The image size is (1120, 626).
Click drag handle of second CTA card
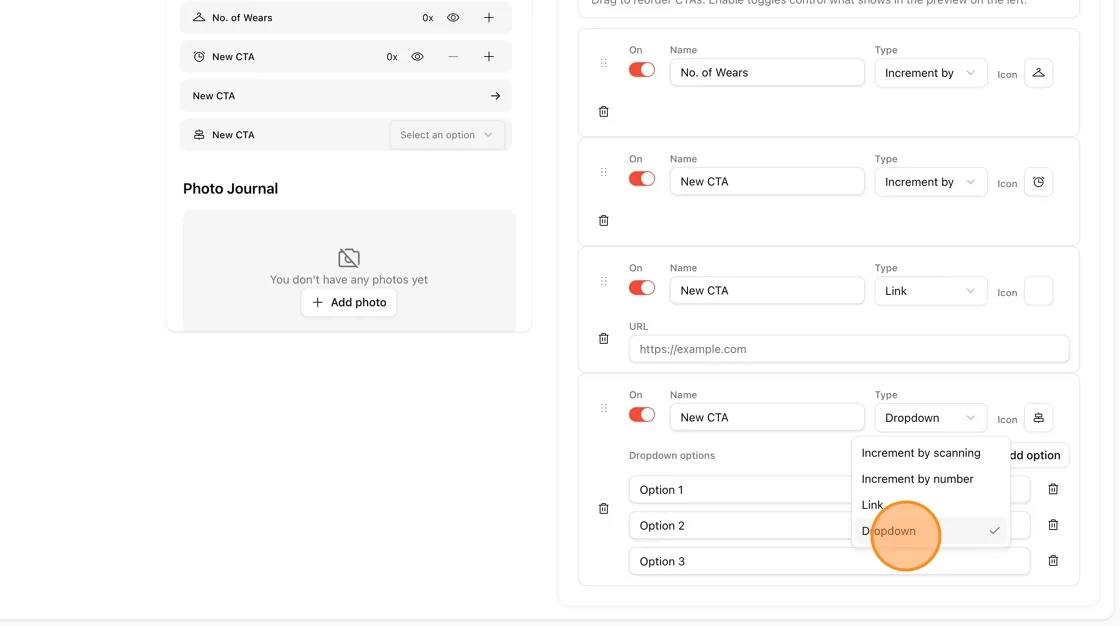tap(604, 172)
